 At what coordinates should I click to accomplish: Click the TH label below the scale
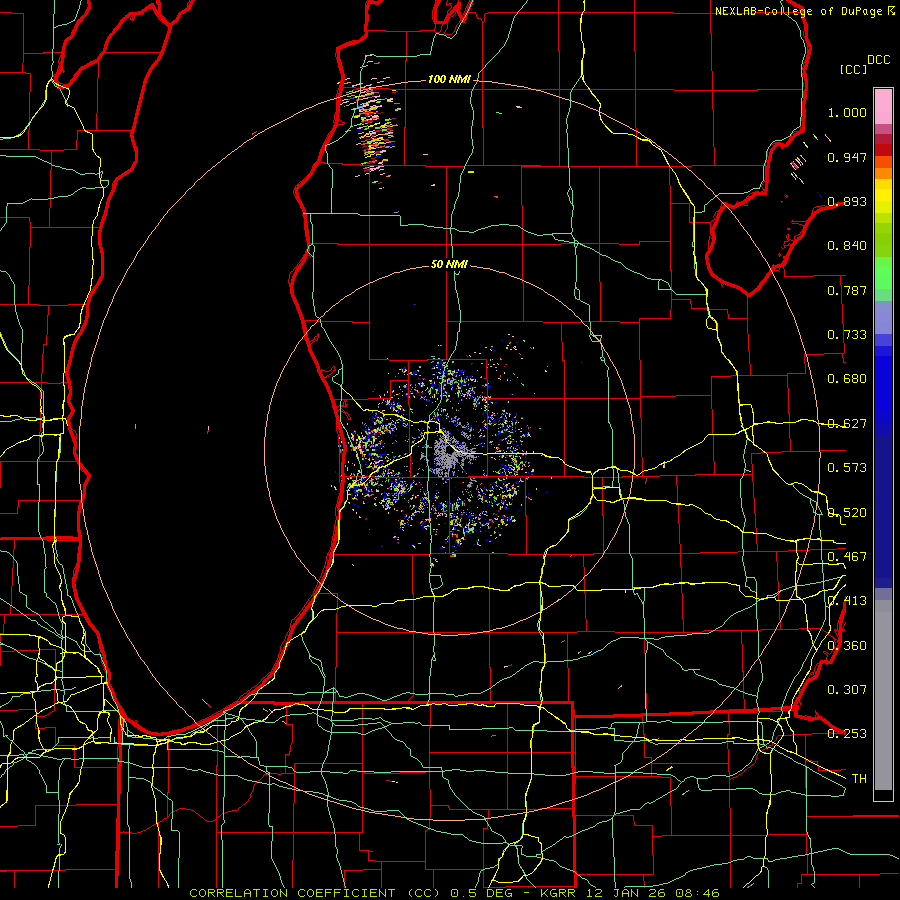click(859, 778)
